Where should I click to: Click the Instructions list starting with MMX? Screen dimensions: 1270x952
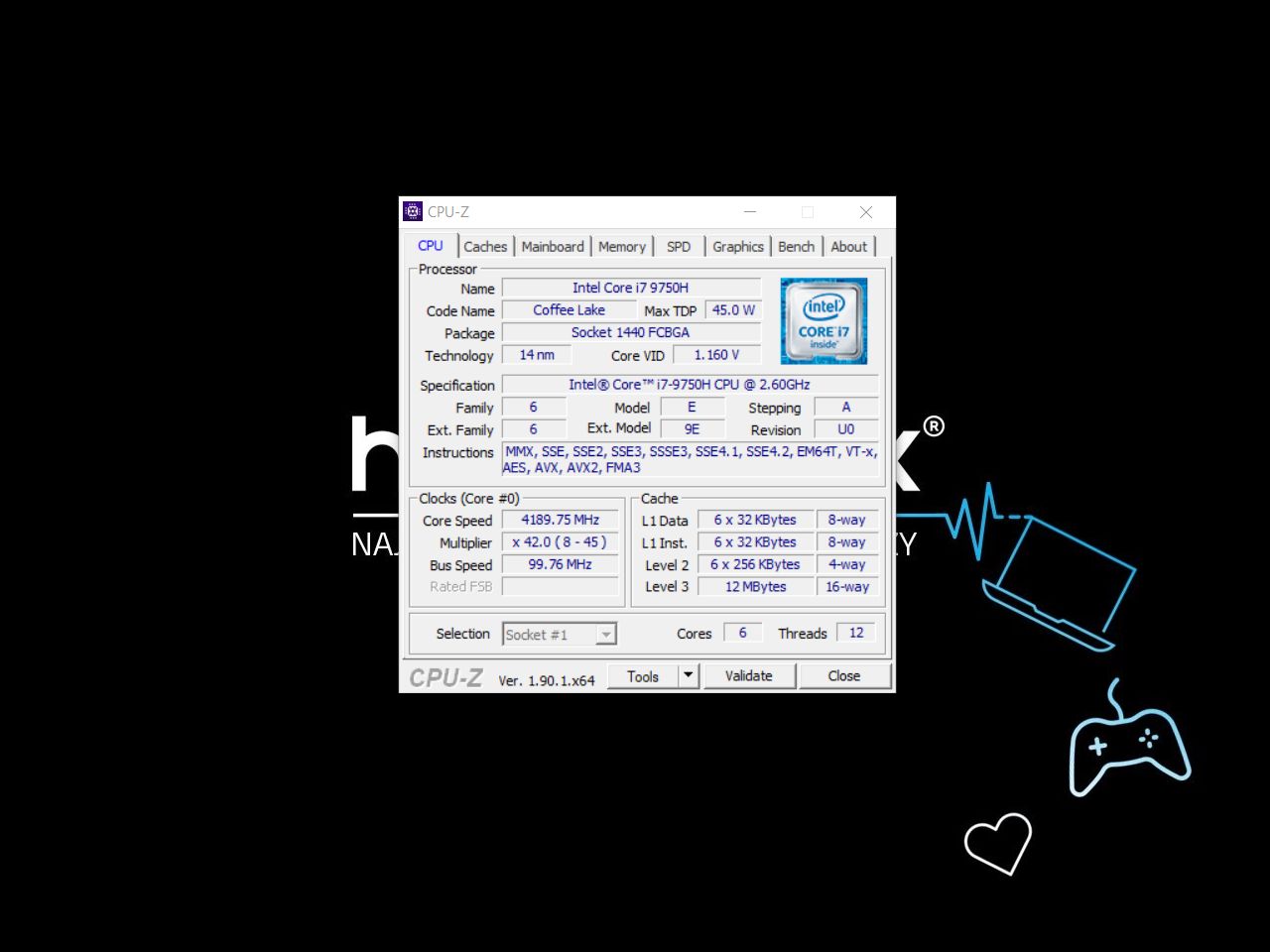pos(690,459)
